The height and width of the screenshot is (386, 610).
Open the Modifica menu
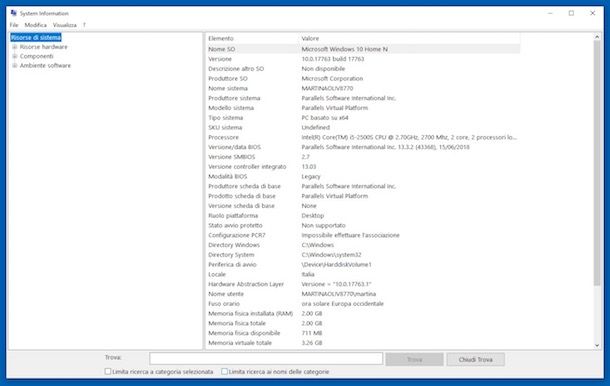coord(36,25)
